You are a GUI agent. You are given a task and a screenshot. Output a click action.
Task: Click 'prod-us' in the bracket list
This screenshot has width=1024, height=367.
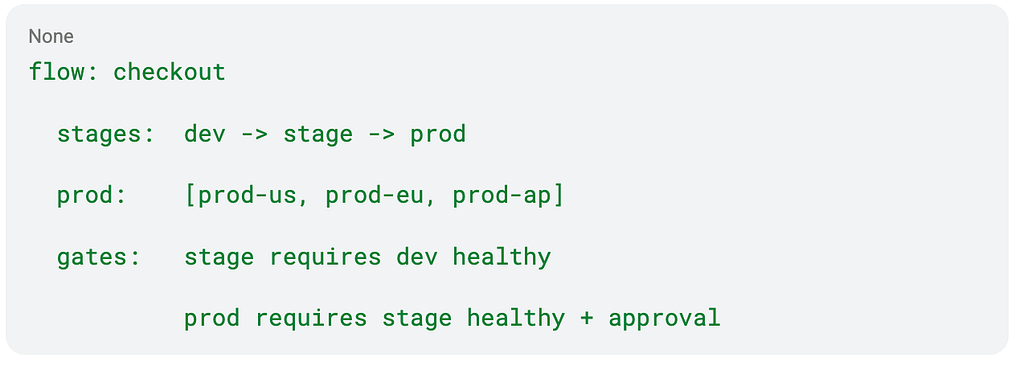coord(247,195)
